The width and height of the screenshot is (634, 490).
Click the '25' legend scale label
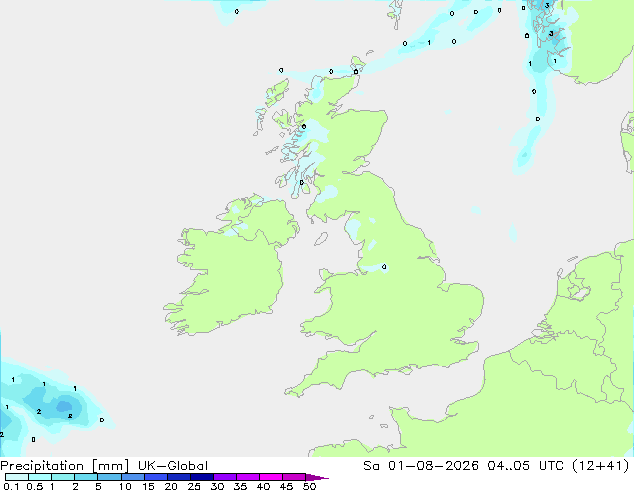194,486
